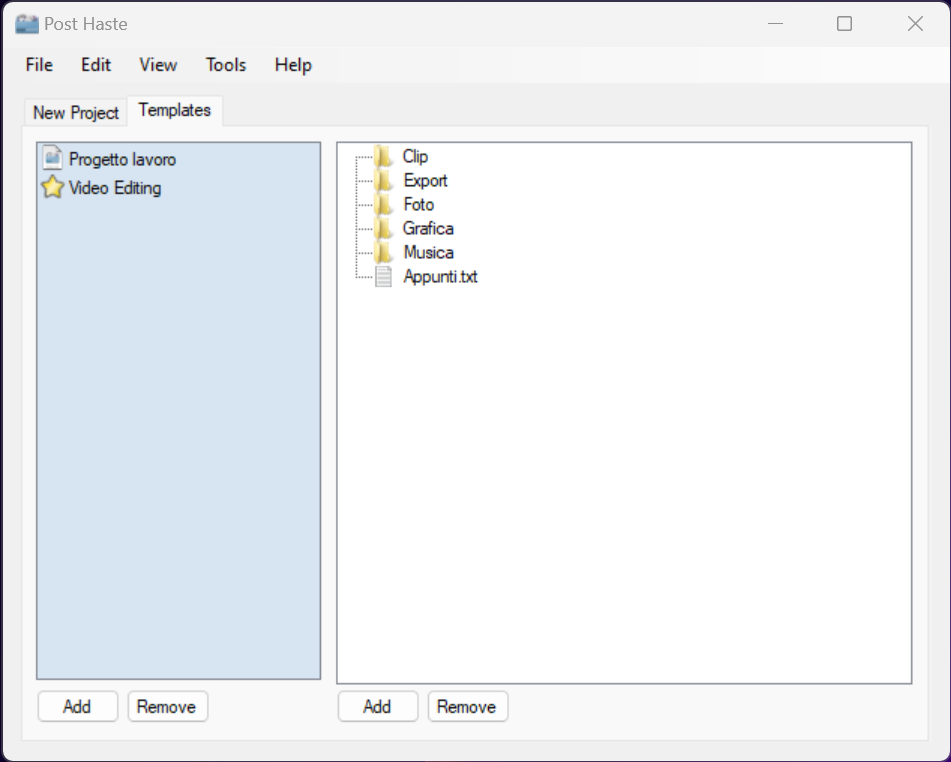Select the Clip folder label
This screenshot has height=762, width=951.
click(x=415, y=157)
